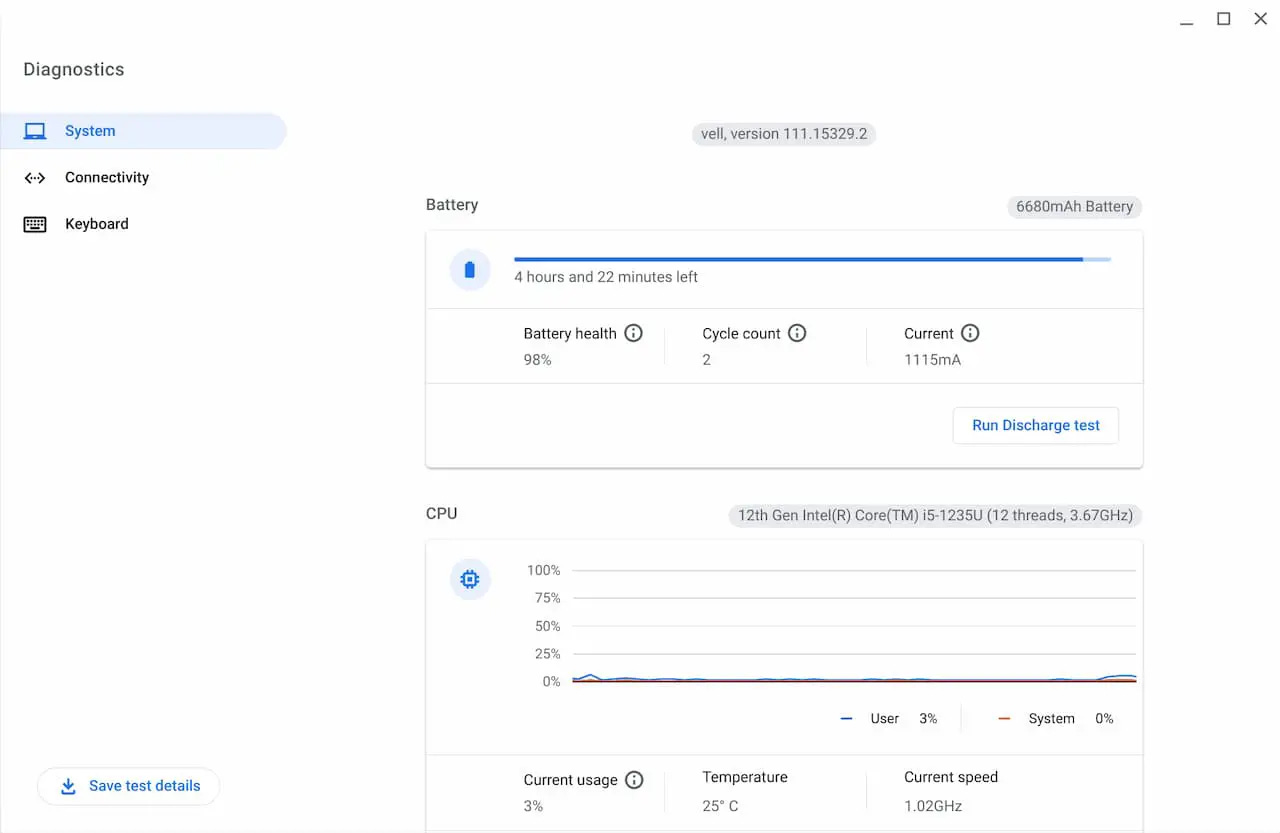Click the CPU chip icon

[x=470, y=579]
